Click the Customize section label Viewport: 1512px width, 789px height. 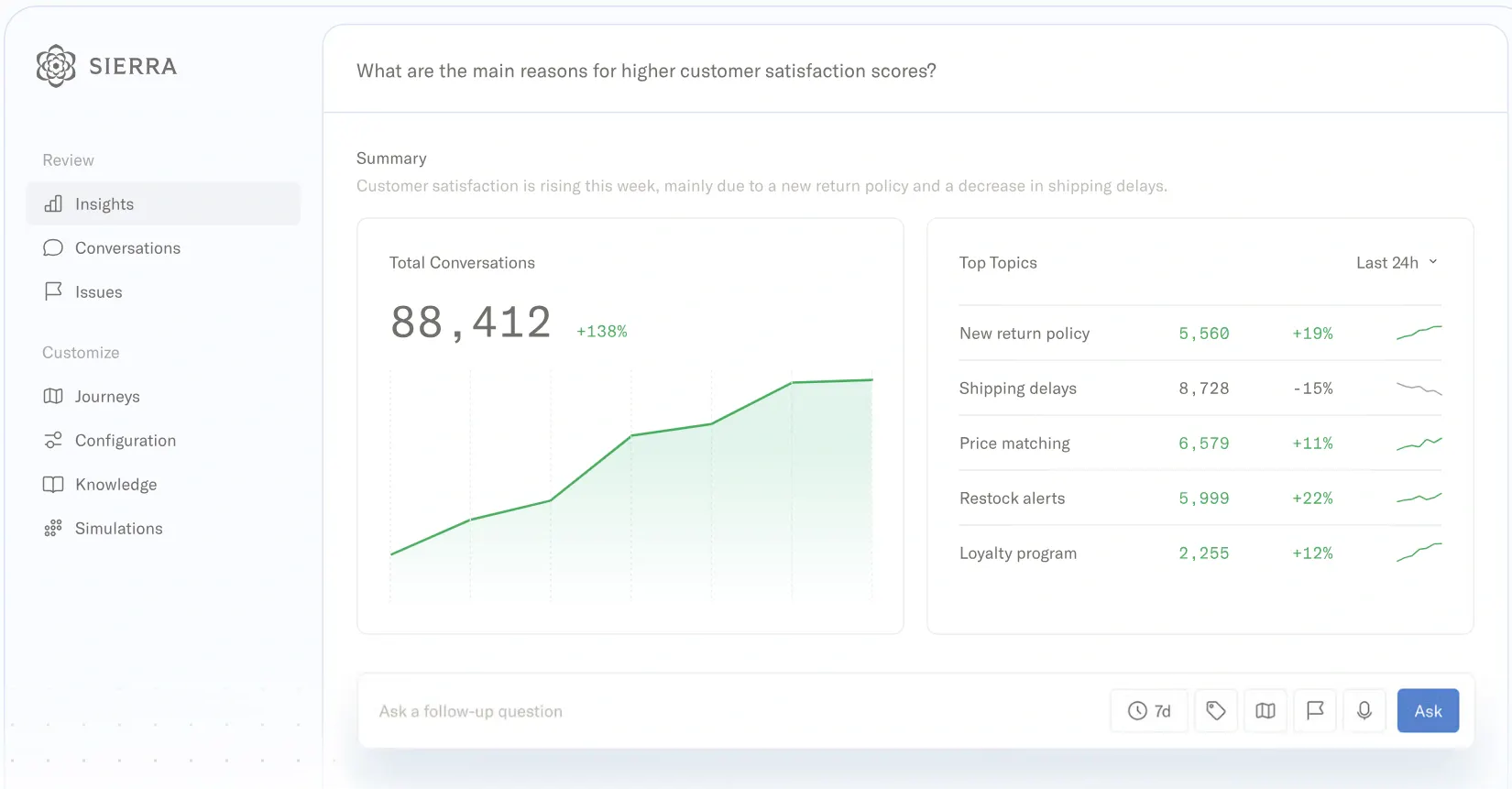click(x=81, y=353)
